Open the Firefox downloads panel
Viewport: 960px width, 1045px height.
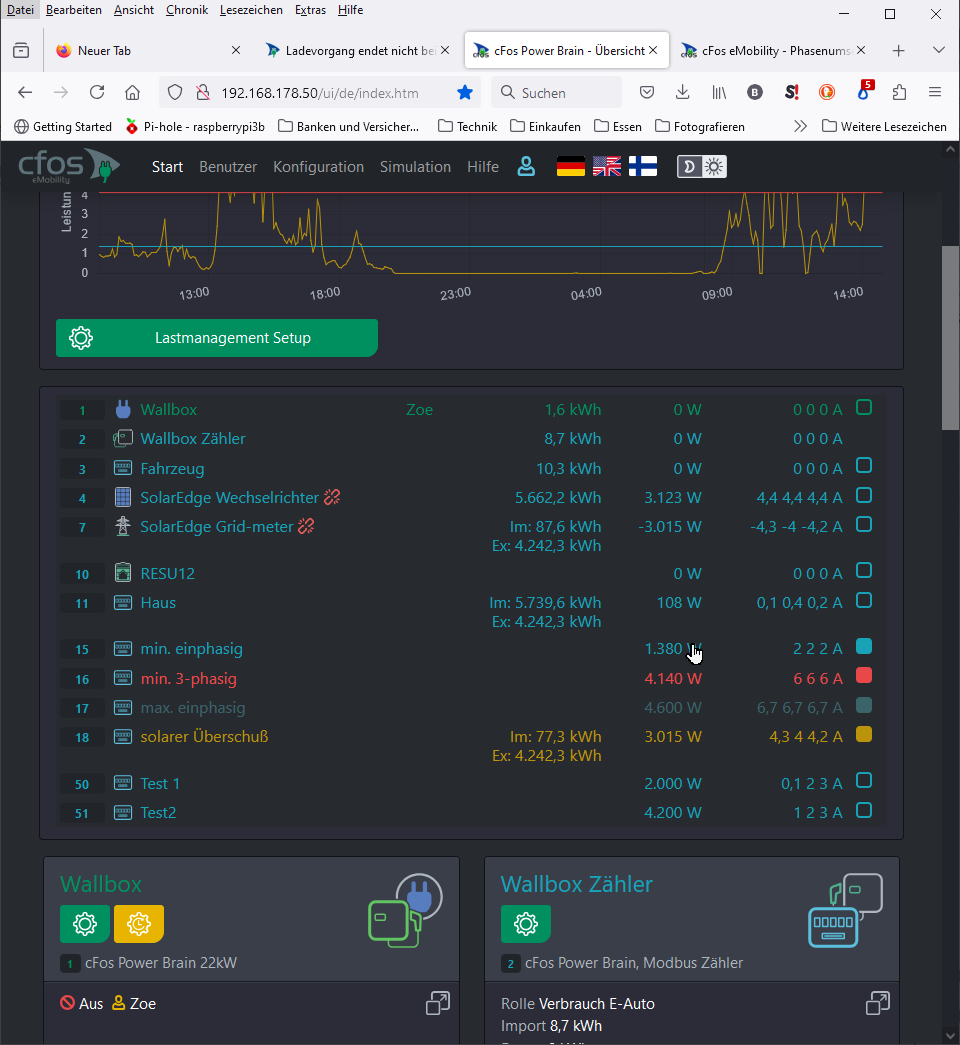(x=682, y=92)
